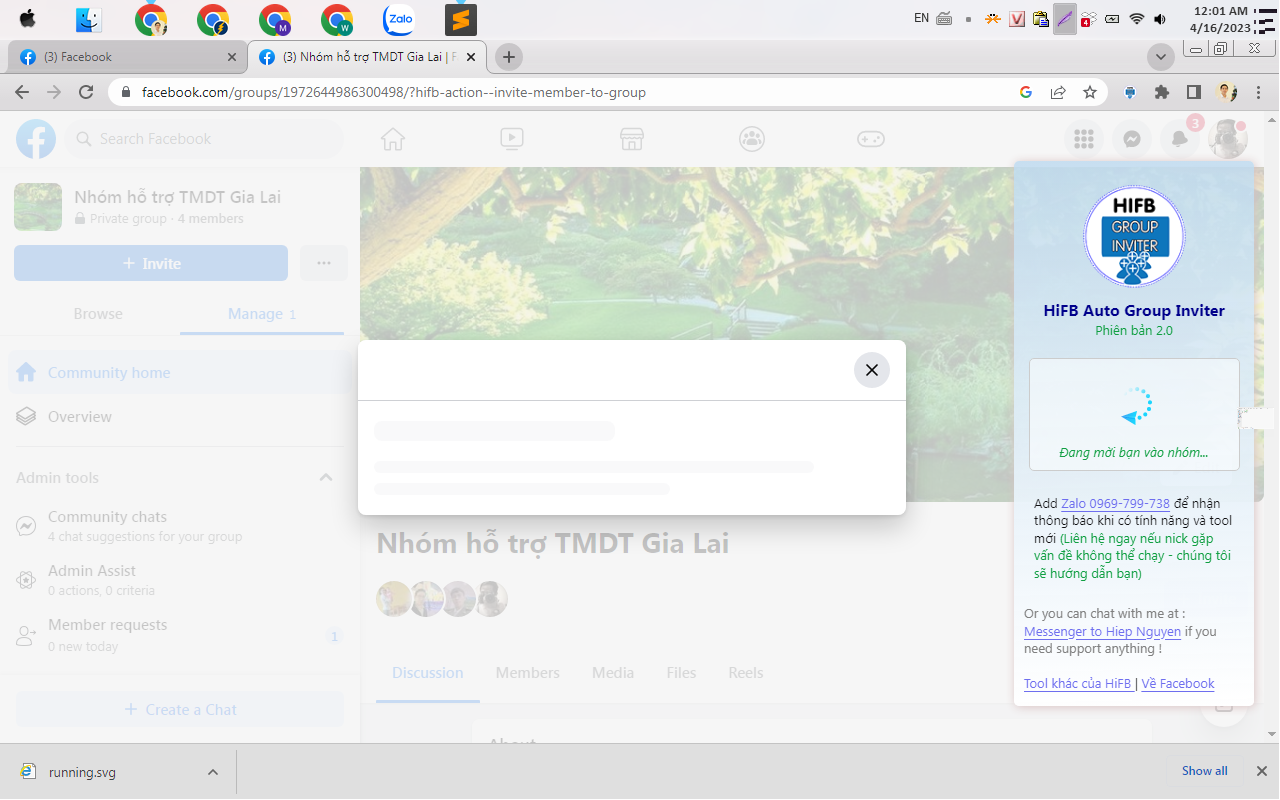The width and height of the screenshot is (1280, 800).
Task: Click the address bar URL
Action: [x=394, y=92]
